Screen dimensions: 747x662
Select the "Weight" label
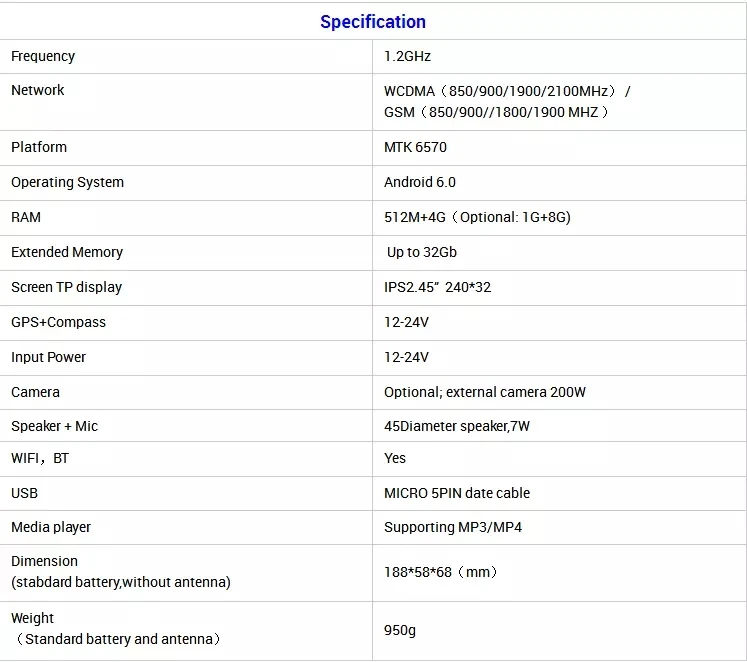point(32,619)
